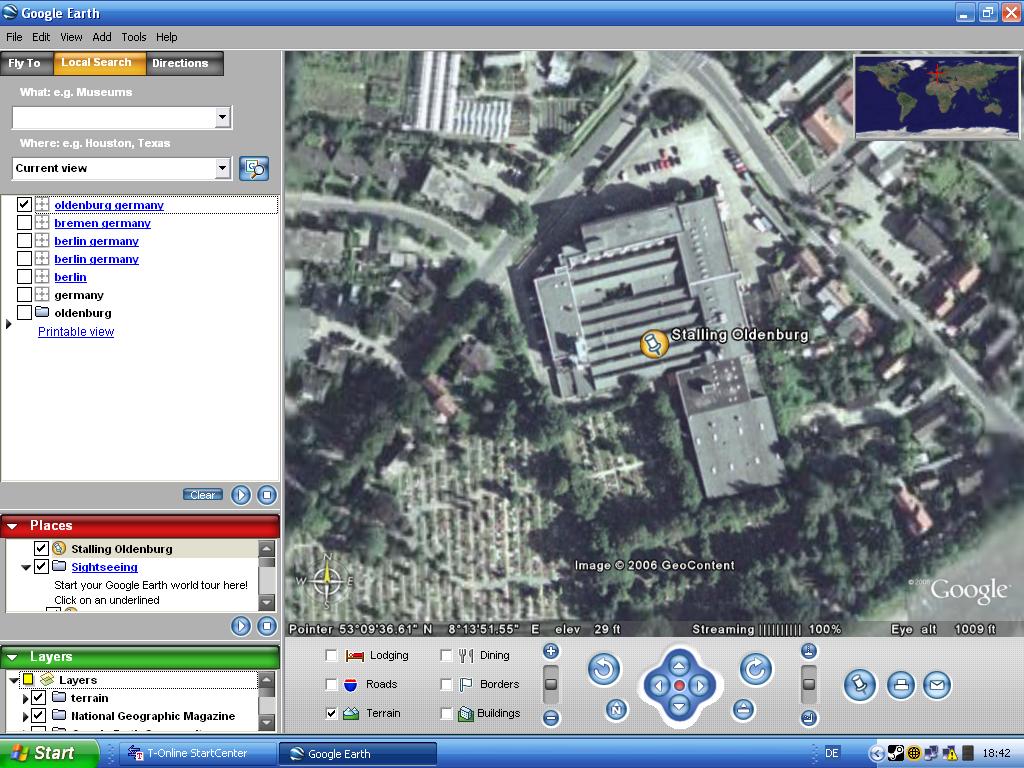
Task: Adjust the zoom slider handle
Action: [x=551, y=684]
